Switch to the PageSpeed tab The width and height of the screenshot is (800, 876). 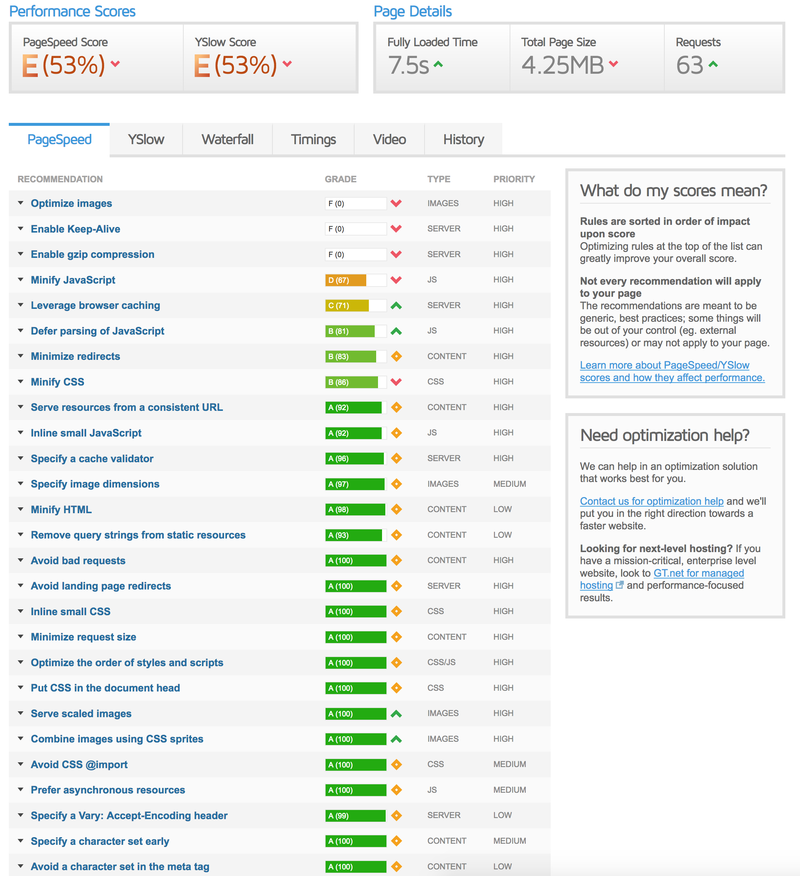59,140
